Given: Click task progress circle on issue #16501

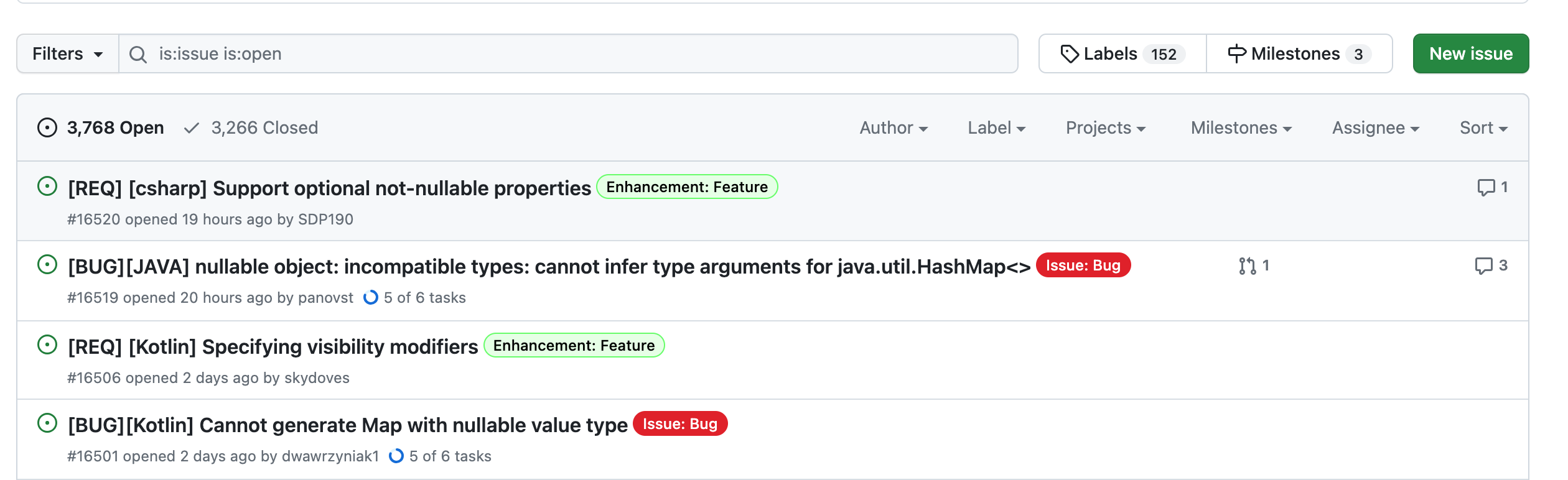Looking at the screenshot, I should click(x=396, y=456).
